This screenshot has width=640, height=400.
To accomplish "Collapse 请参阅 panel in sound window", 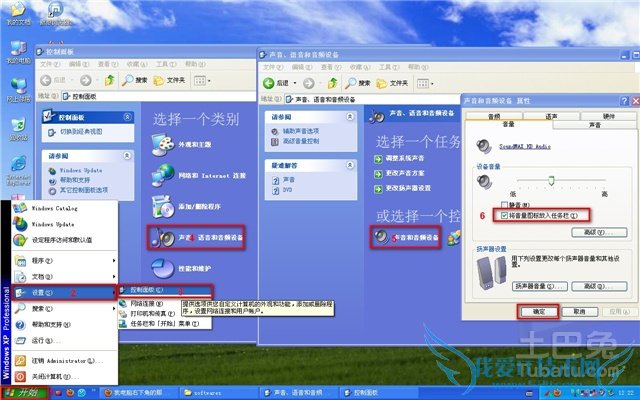I will click(350, 117).
